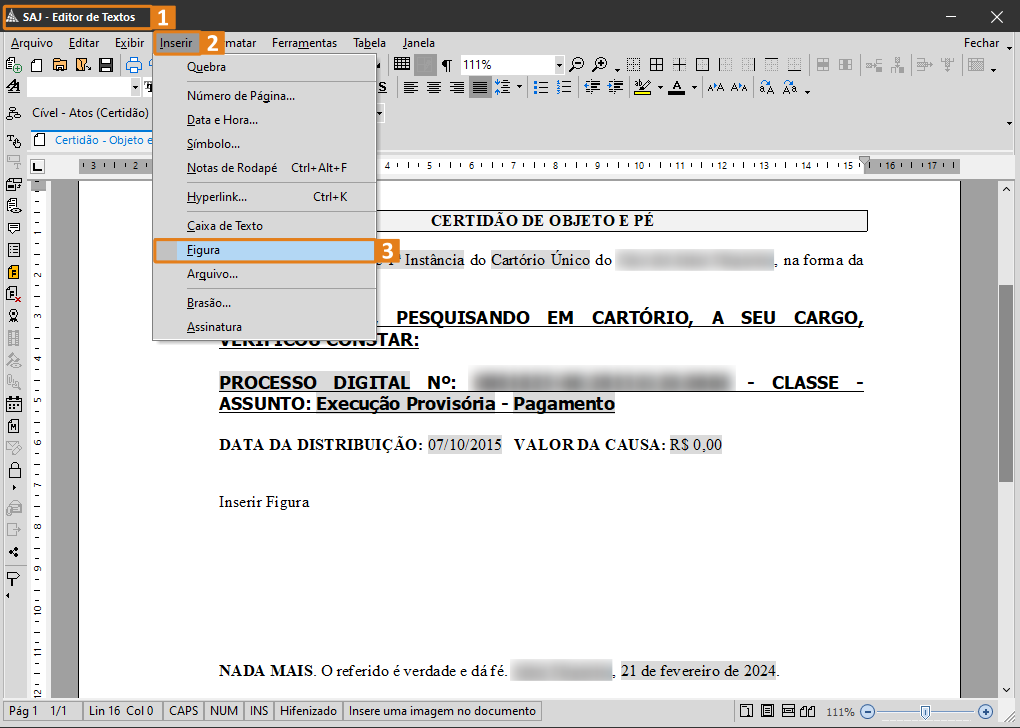
Task: Toggle NUM indicator in status bar
Action: [224, 711]
